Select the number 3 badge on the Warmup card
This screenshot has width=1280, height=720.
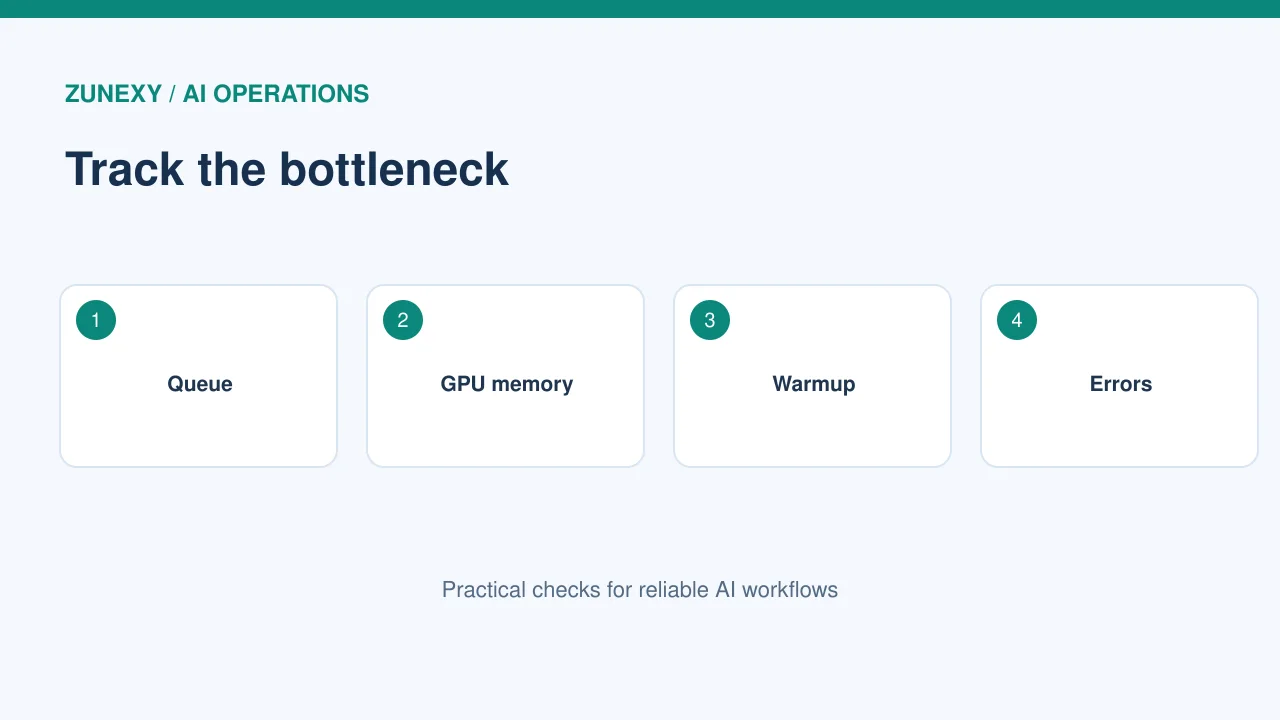710,320
